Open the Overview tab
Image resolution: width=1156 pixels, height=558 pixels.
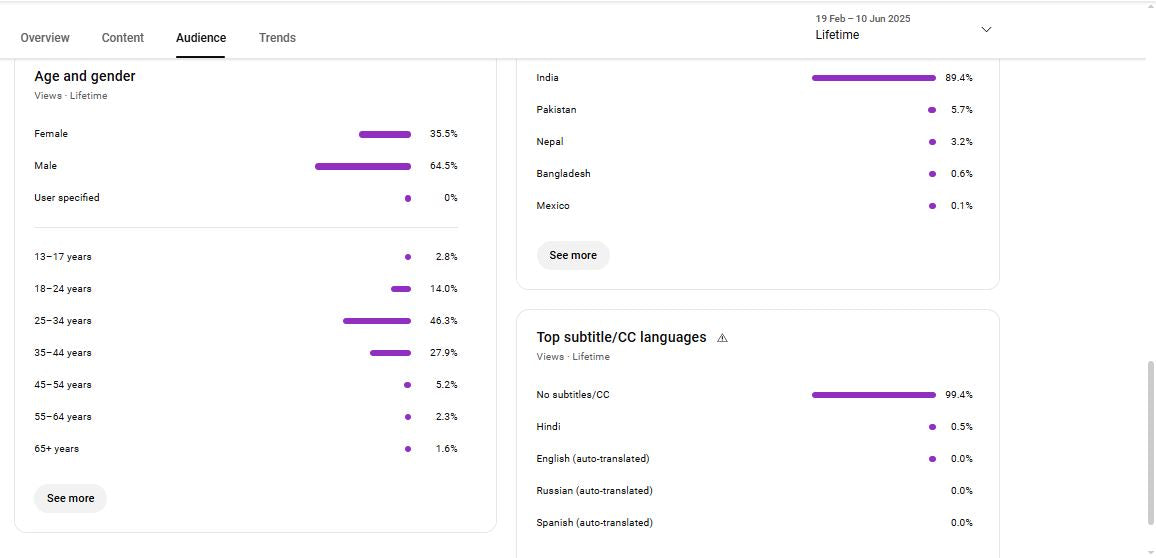45,38
